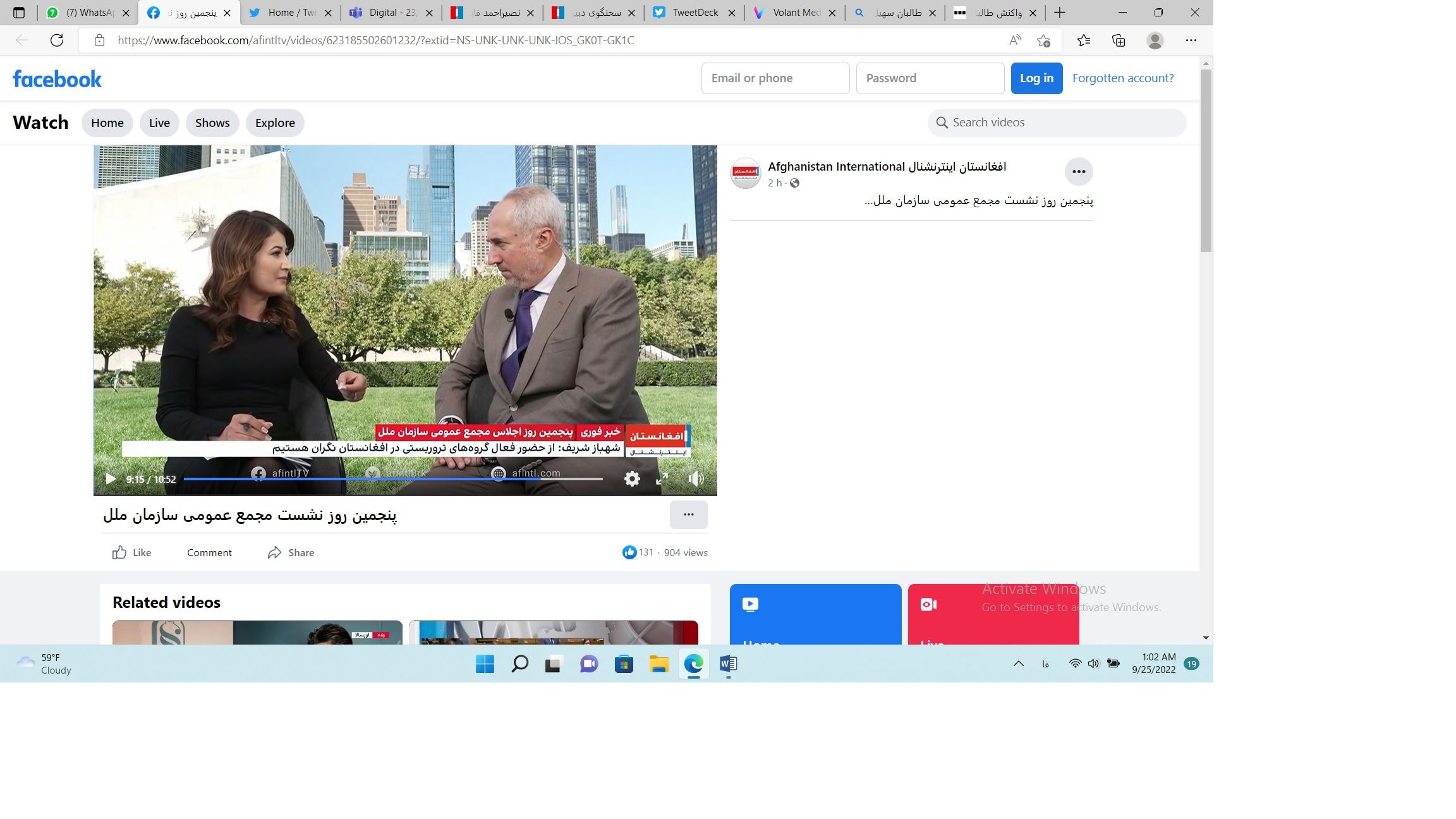Open the Afghanistan International page avatar
Screen dimensions: 1456x819
745,173
